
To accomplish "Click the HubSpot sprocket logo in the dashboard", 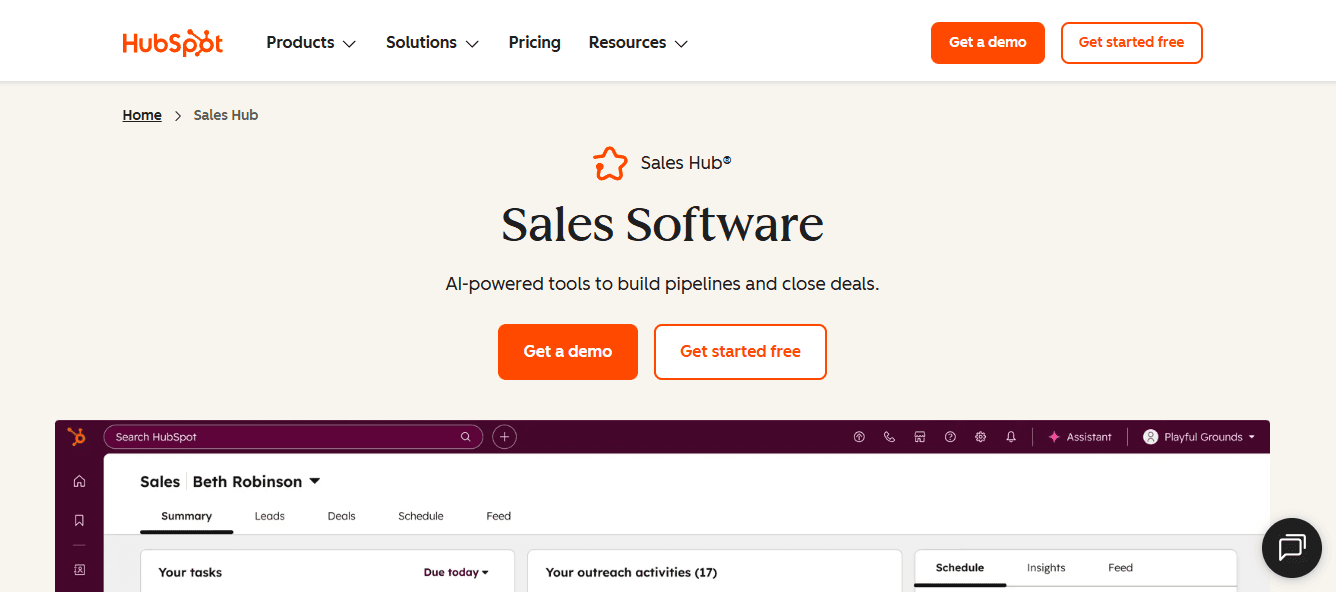I will (x=77, y=436).
